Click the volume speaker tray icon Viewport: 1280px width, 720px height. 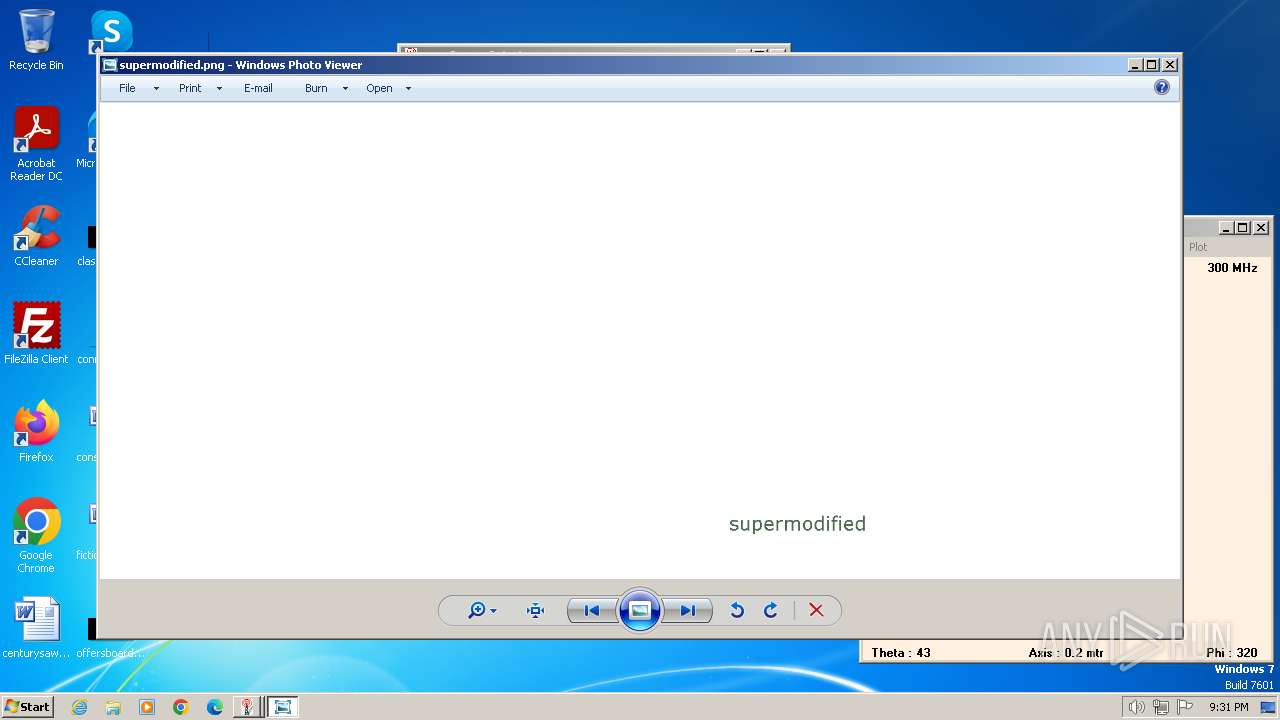click(1136, 707)
